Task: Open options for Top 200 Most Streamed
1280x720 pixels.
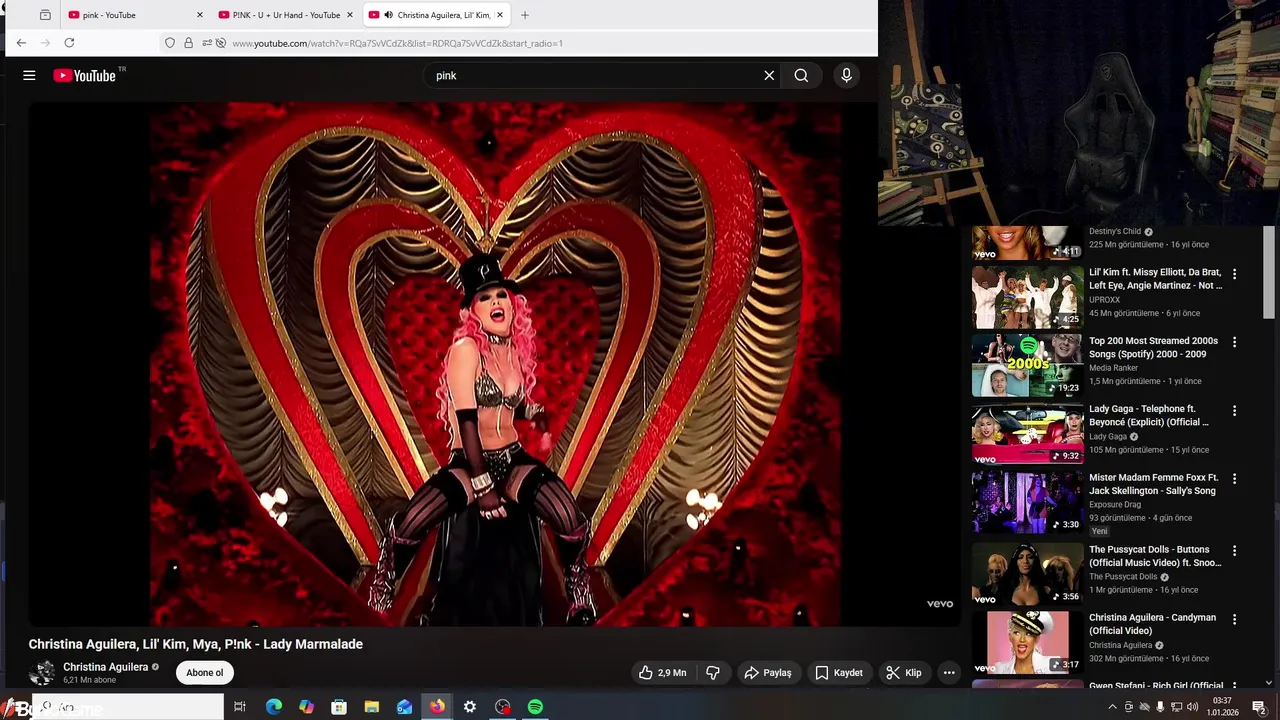Action: [x=1234, y=342]
